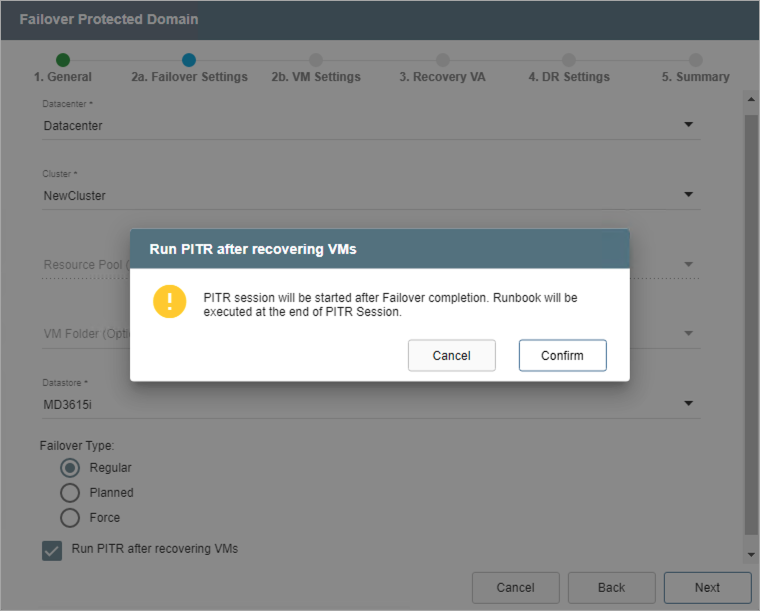This screenshot has height=611, width=760.
Task: Toggle Run PITR after recovering VMs checkbox
Action: [x=52, y=550]
